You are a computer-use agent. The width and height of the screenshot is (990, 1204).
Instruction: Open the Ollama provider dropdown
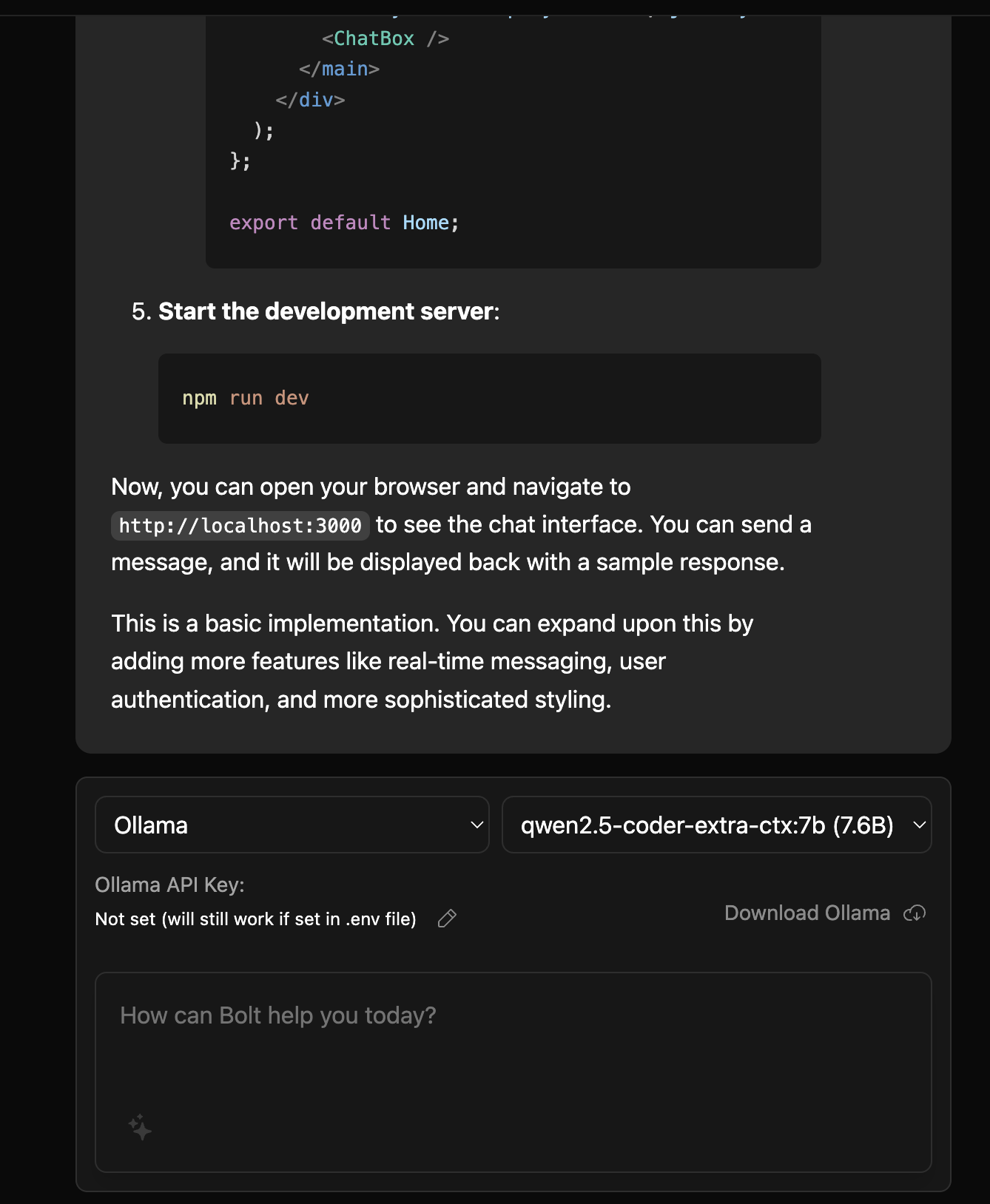292,825
